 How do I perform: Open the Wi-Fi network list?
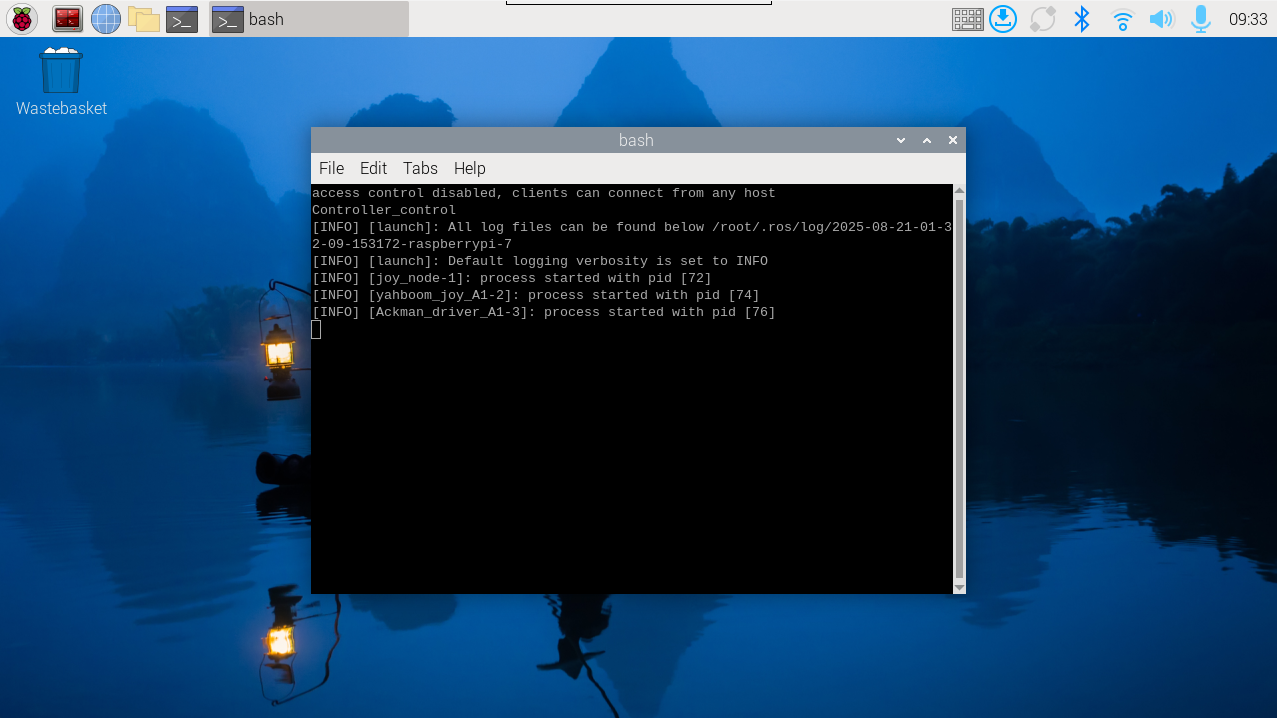1122,19
